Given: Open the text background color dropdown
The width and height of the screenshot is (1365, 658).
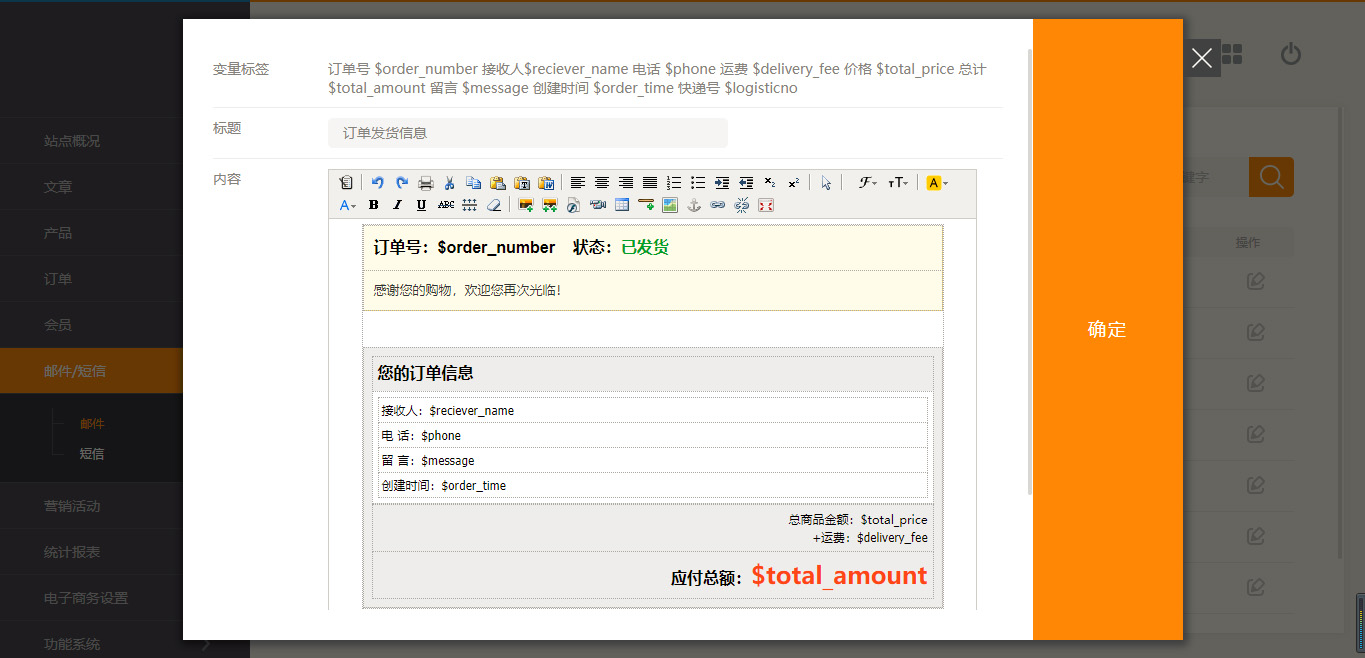Looking at the screenshot, I should pyautogui.click(x=936, y=183).
